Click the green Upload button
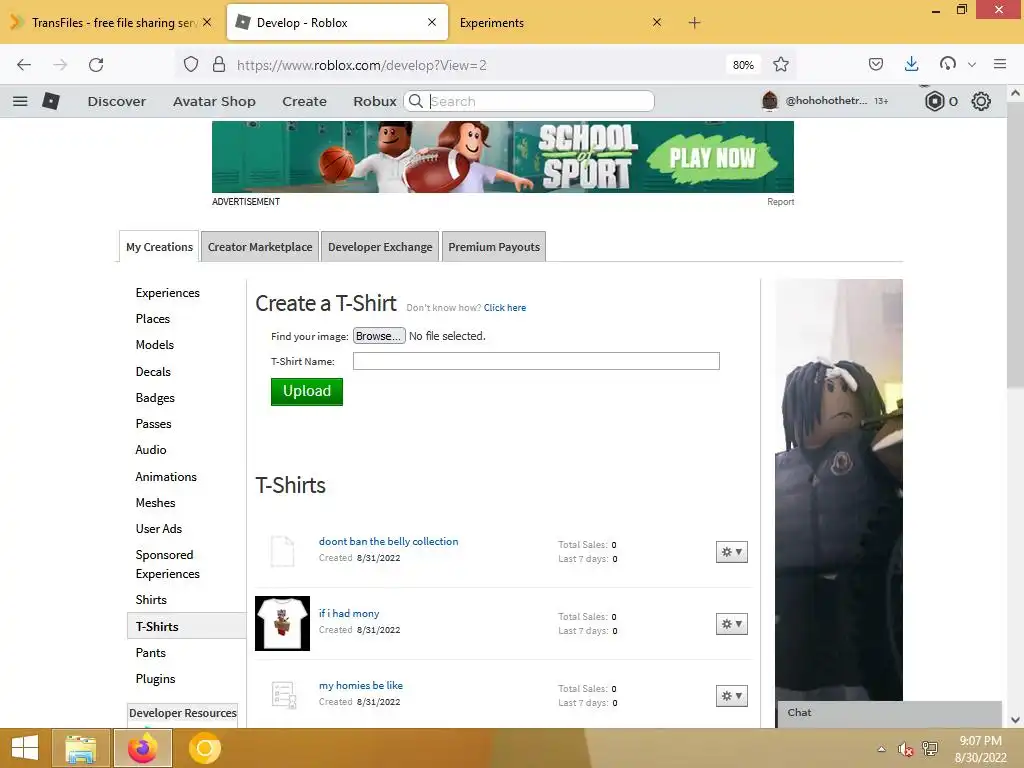 tap(307, 391)
